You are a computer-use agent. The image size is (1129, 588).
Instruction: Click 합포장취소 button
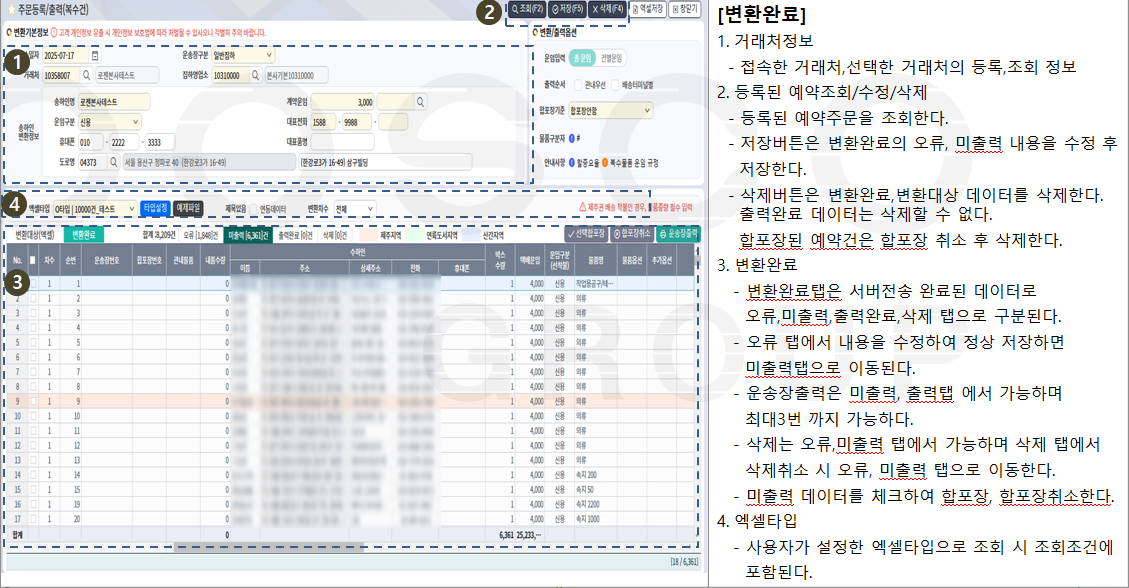[632, 234]
